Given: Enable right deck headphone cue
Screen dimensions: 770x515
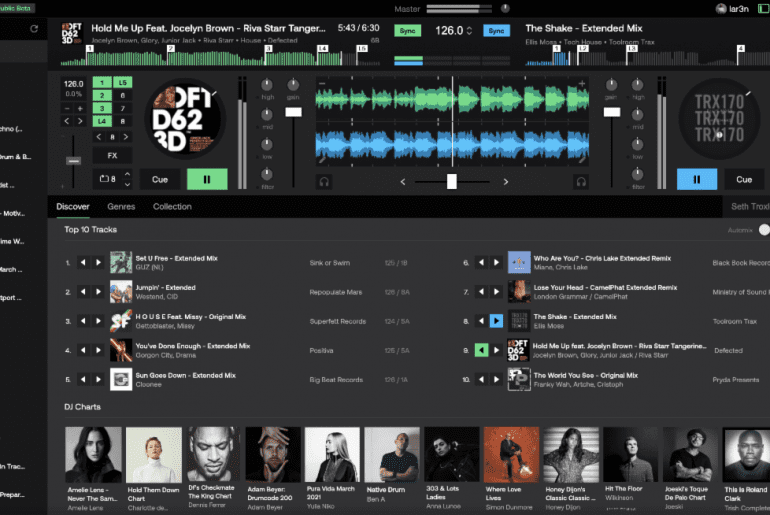Looking at the screenshot, I should pos(581,182).
